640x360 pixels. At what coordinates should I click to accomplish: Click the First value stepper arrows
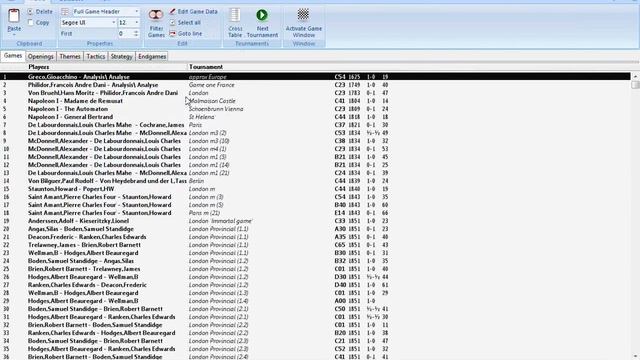coord(136,33)
